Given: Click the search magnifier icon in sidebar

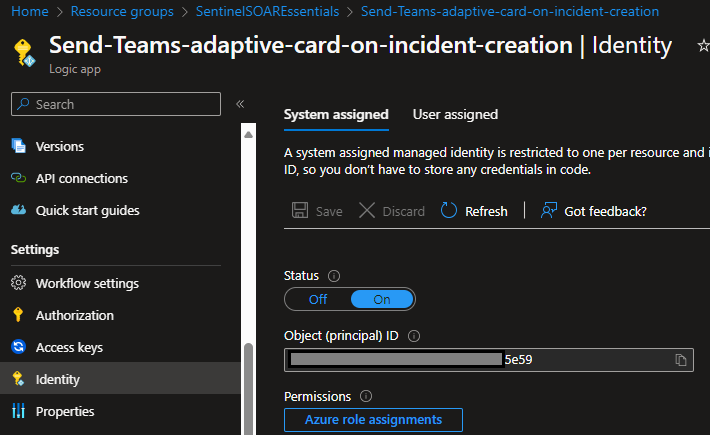Looking at the screenshot, I should coord(23,104).
